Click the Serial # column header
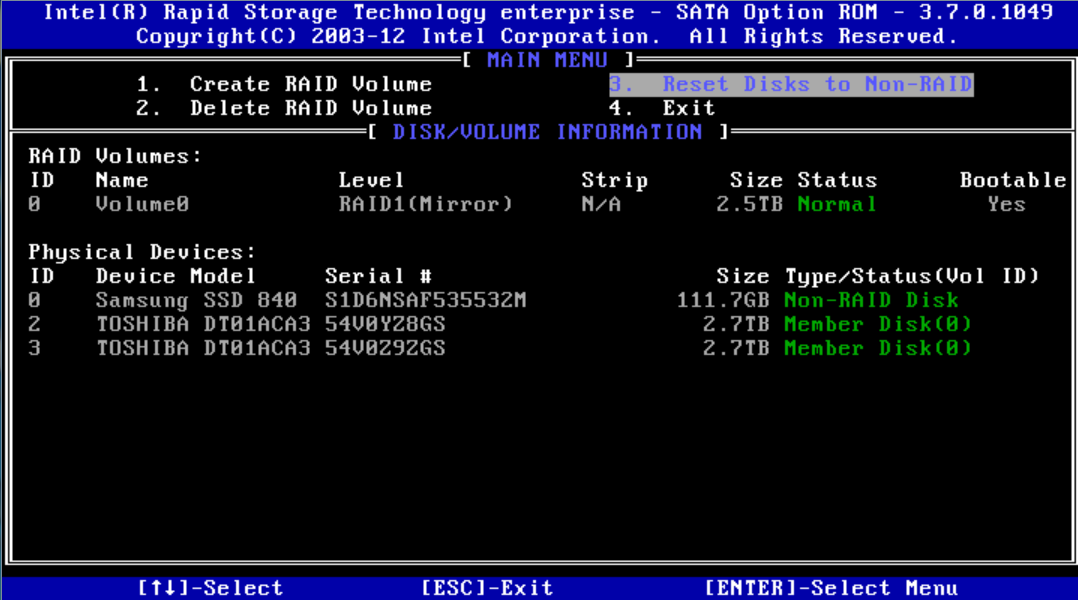Image resolution: width=1078 pixels, height=600 pixels. pos(378,276)
